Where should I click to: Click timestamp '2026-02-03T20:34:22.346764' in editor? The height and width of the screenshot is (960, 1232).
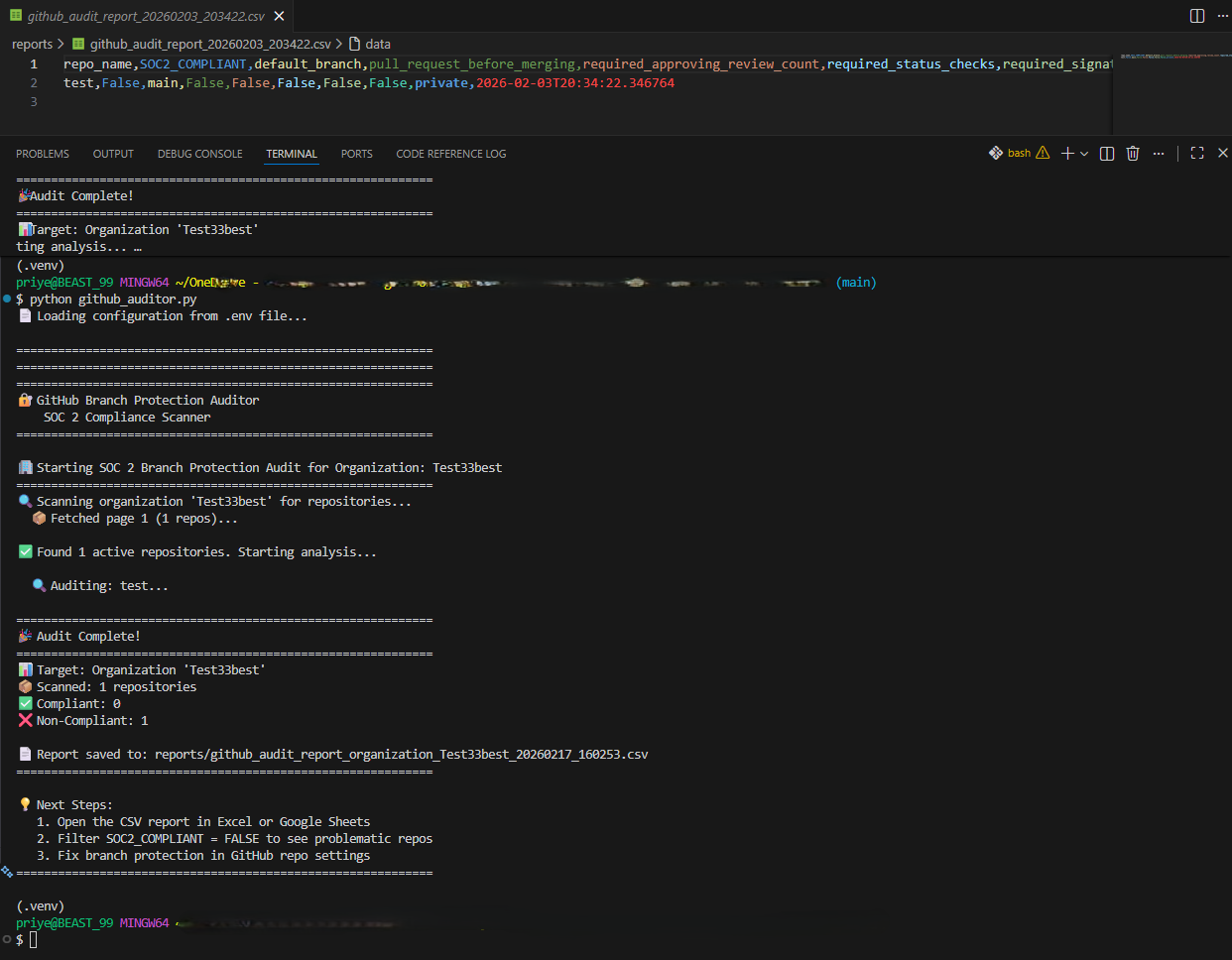[575, 82]
